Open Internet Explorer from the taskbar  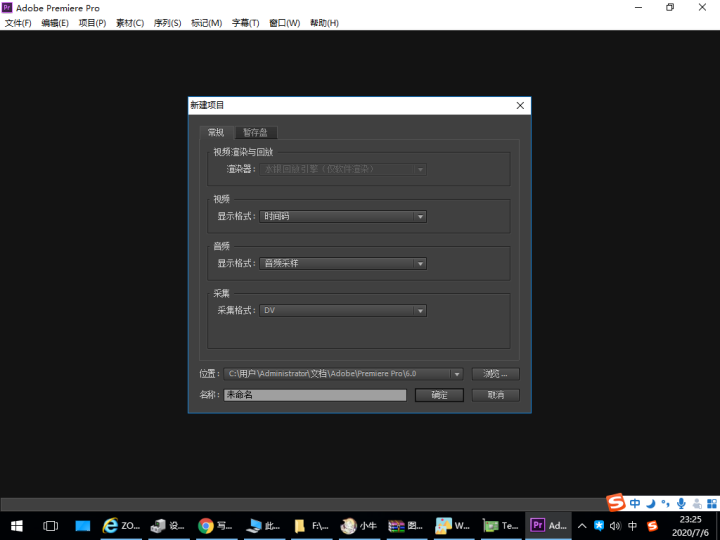(x=122, y=526)
